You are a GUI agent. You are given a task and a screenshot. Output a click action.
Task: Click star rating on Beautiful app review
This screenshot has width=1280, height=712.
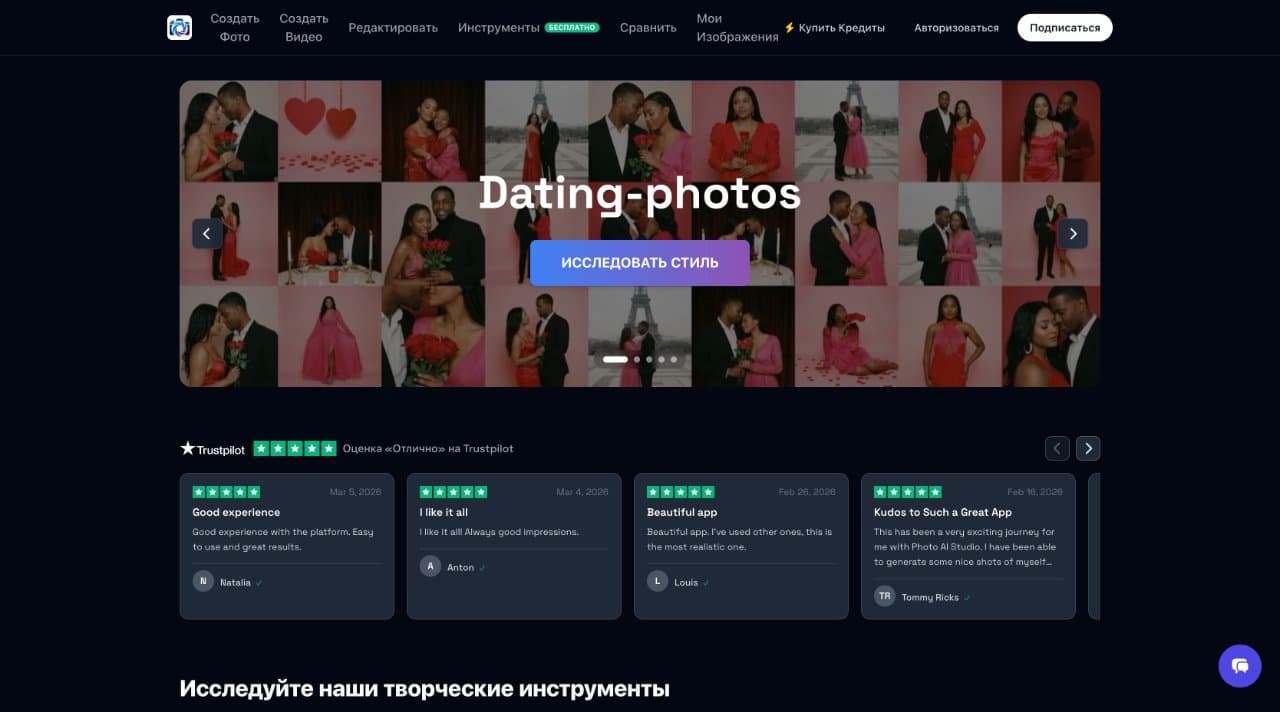pos(680,492)
